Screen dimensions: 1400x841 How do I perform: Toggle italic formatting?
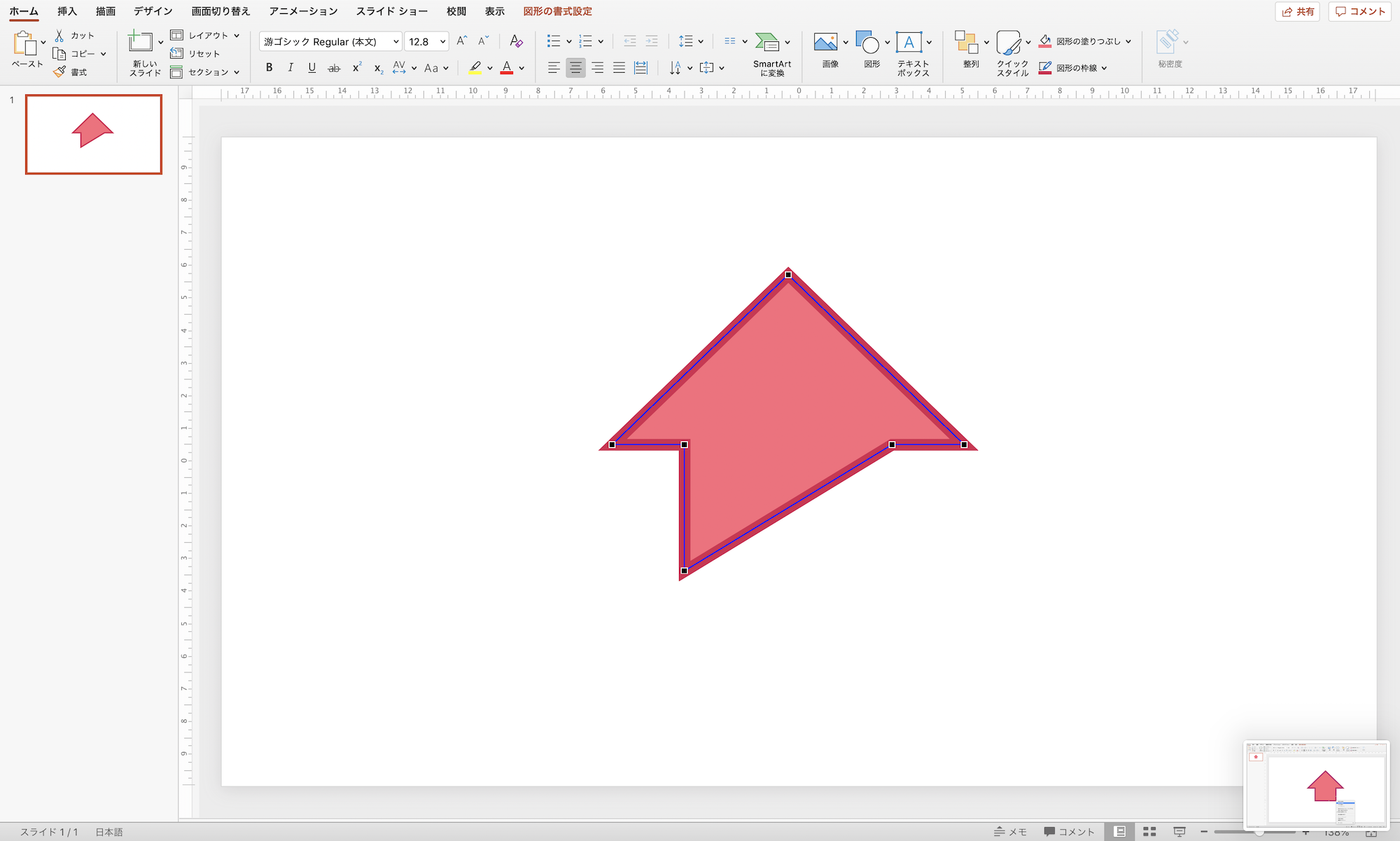tap(290, 68)
